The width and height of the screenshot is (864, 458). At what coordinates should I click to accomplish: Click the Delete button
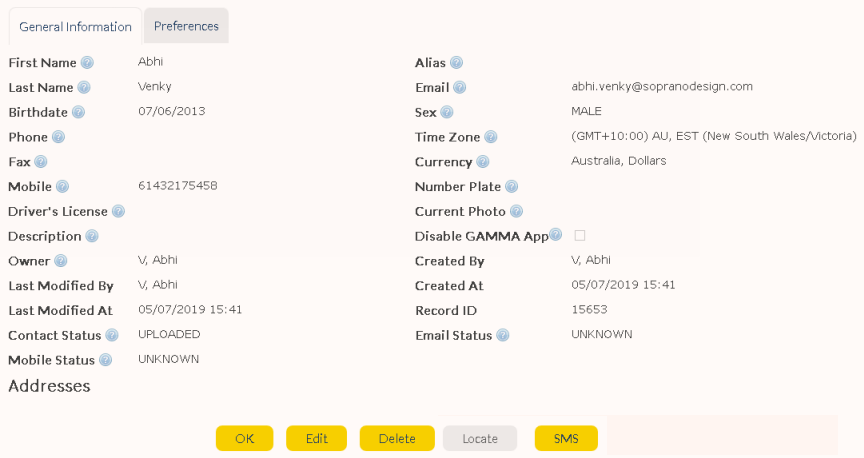pyautogui.click(x=397, y=438)
